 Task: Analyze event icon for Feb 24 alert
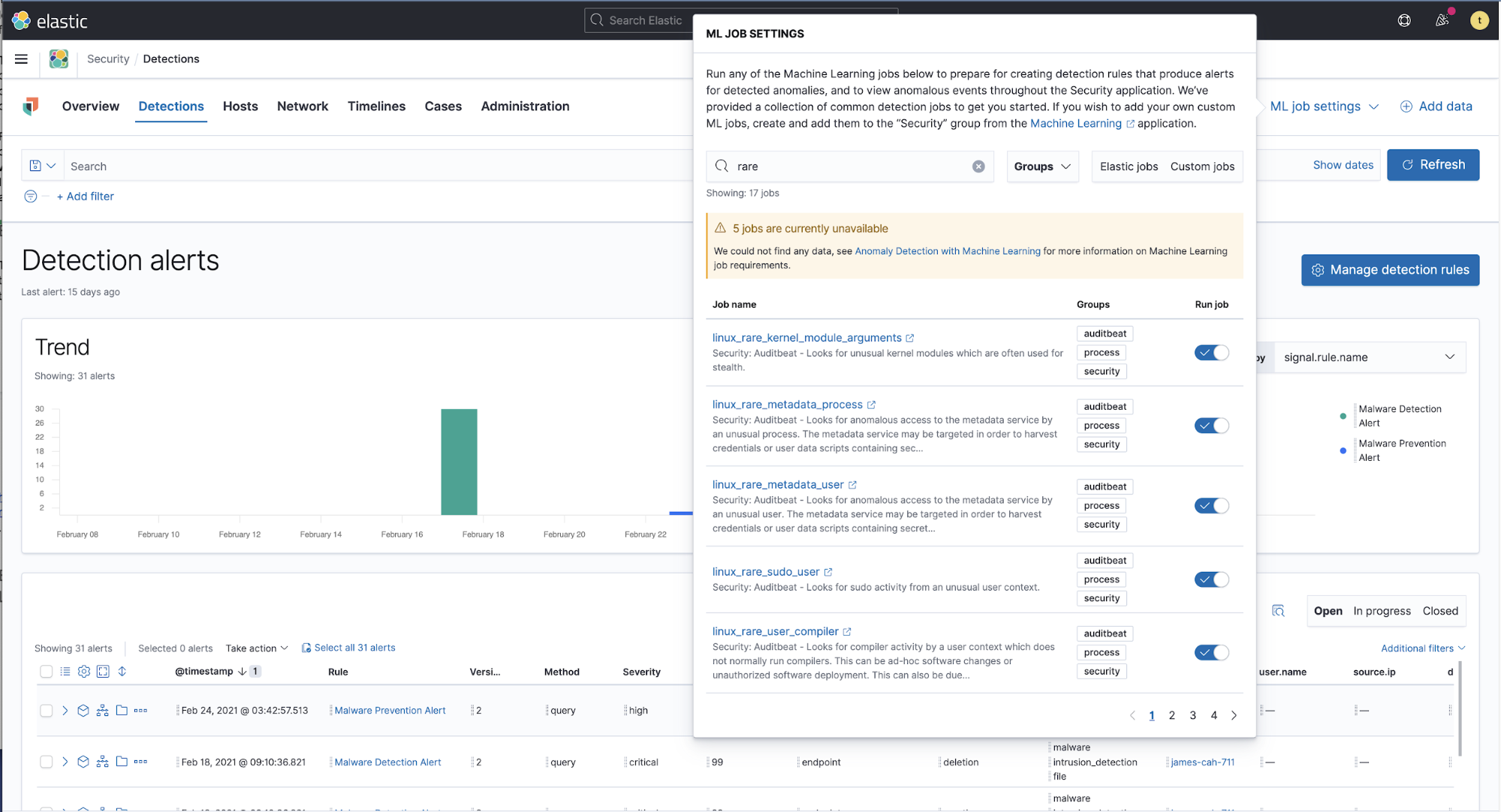103,711
